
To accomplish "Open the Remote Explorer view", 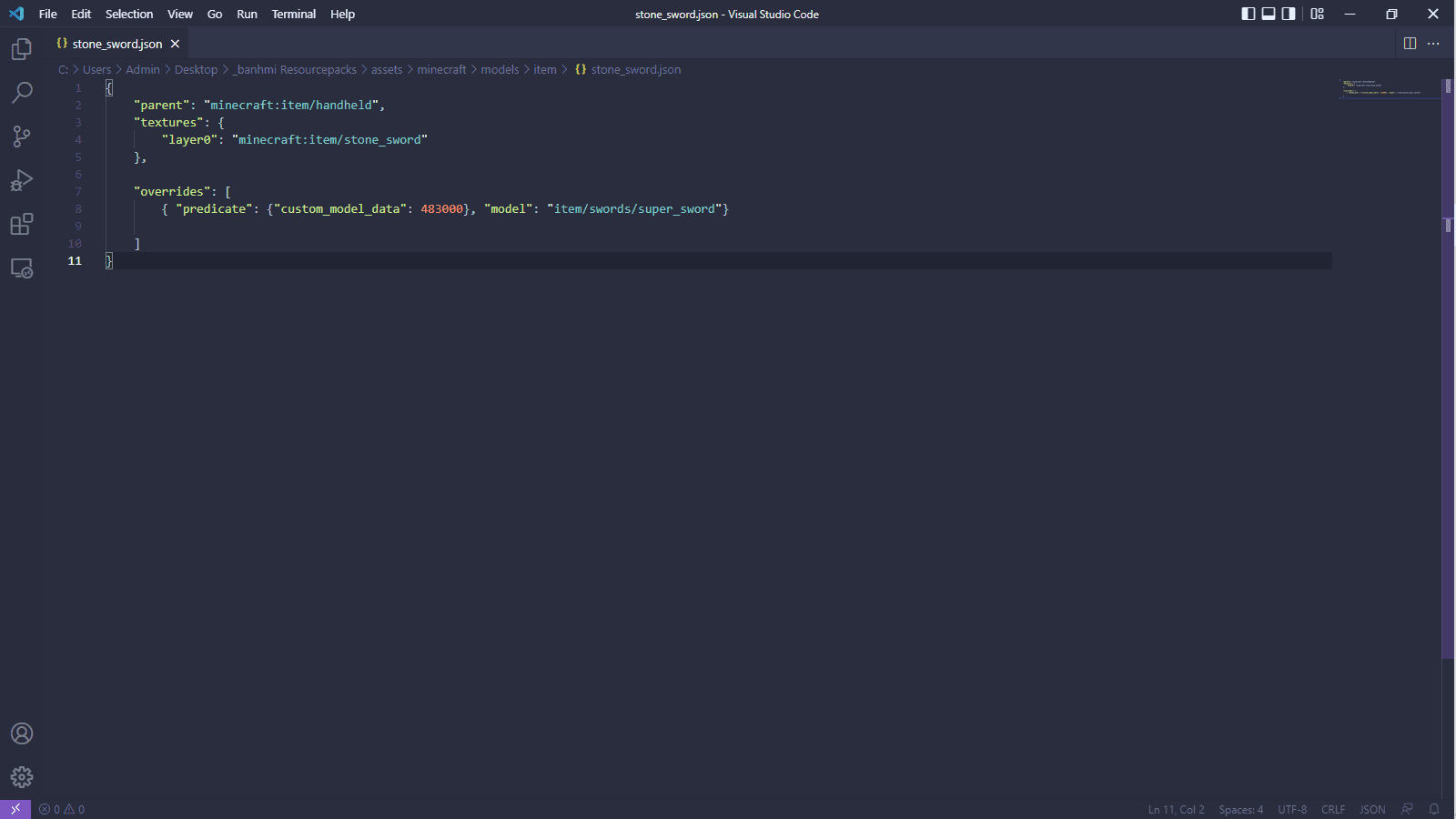I will coord(22,268).
